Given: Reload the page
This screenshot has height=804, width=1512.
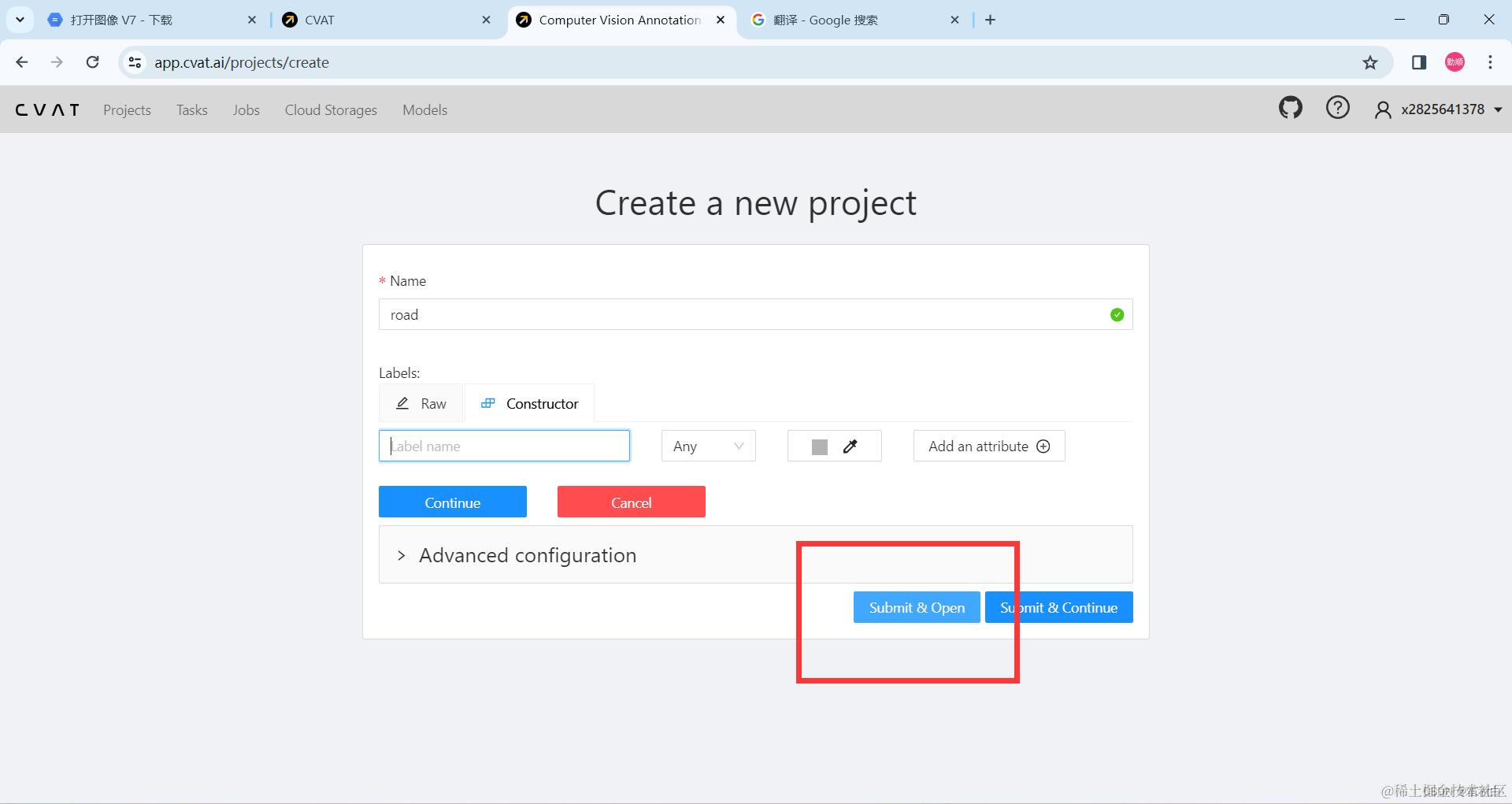Looking at the screenshot, I should click(92, 62).
